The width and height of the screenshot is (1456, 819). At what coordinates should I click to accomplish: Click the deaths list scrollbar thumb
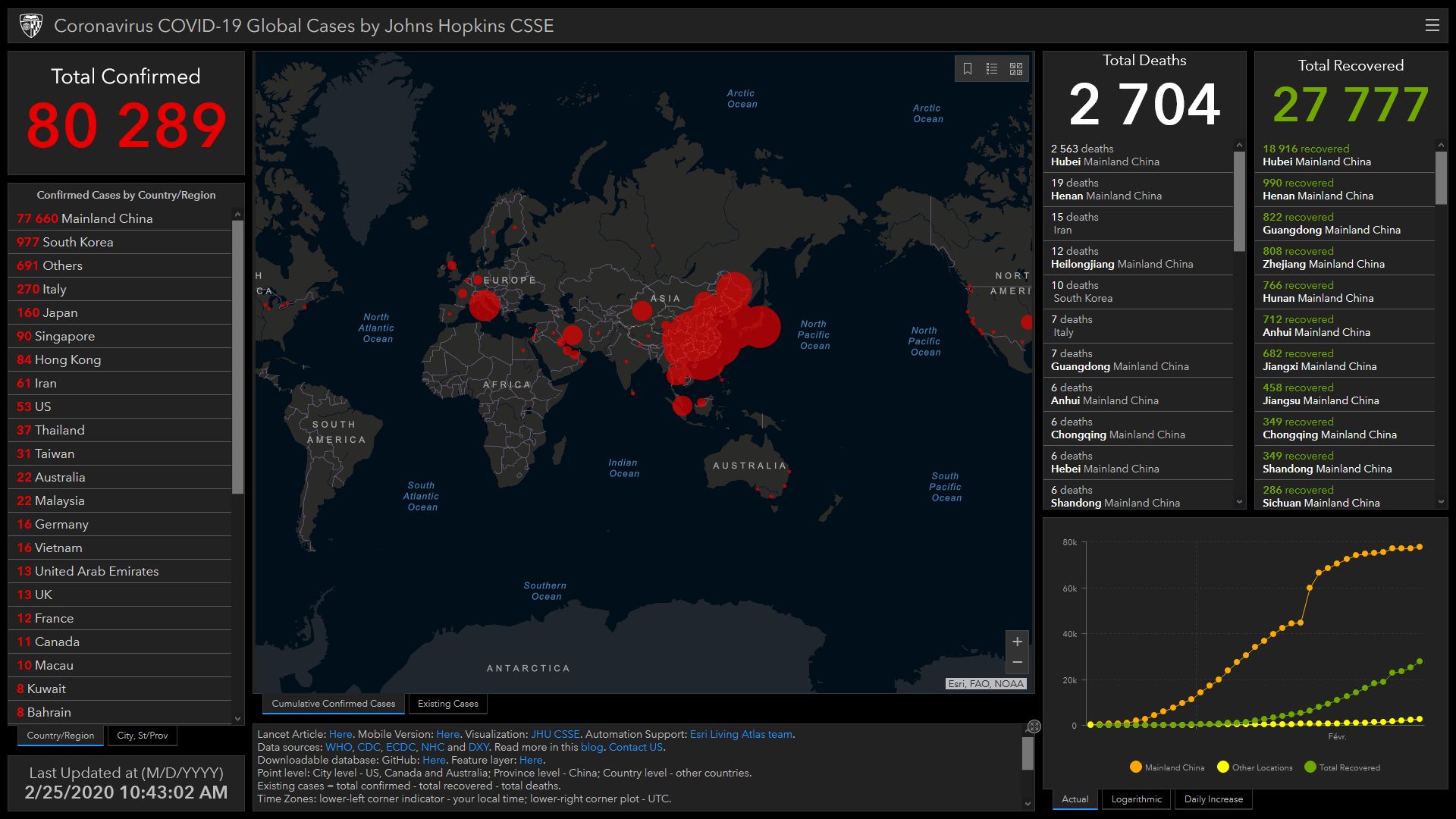point(1239,201)
